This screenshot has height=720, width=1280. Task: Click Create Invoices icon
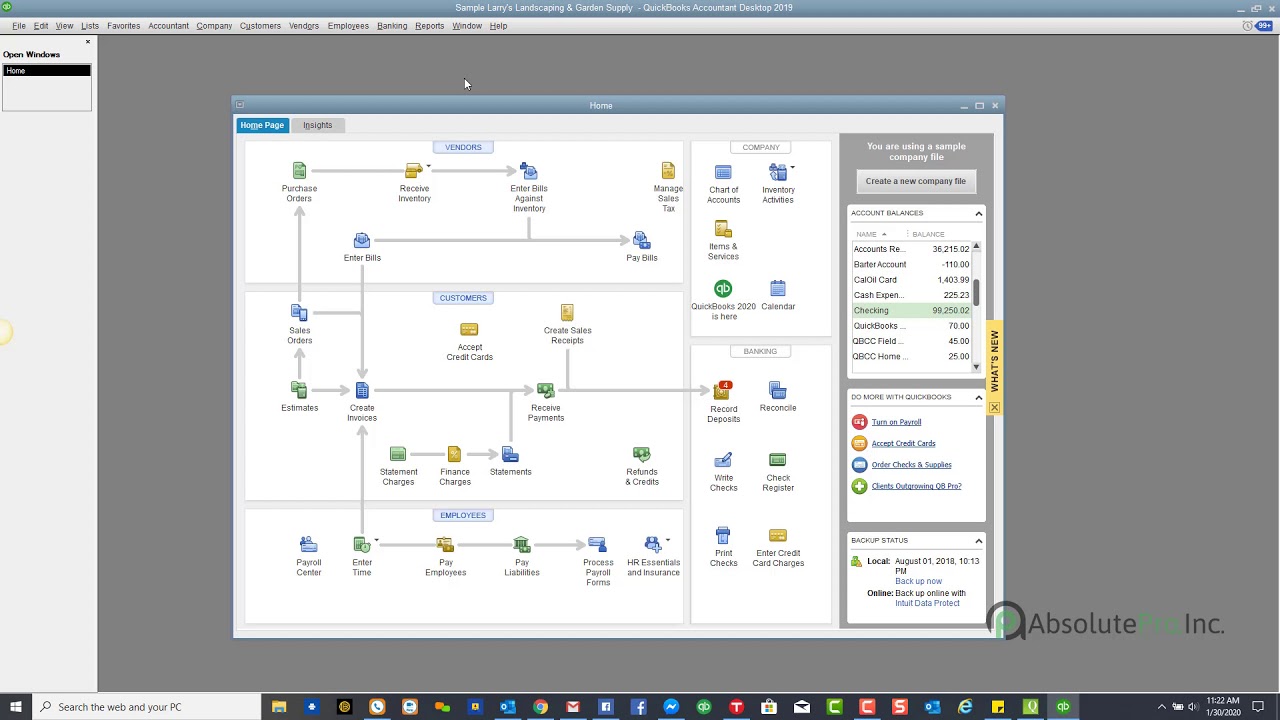(362, 390)
